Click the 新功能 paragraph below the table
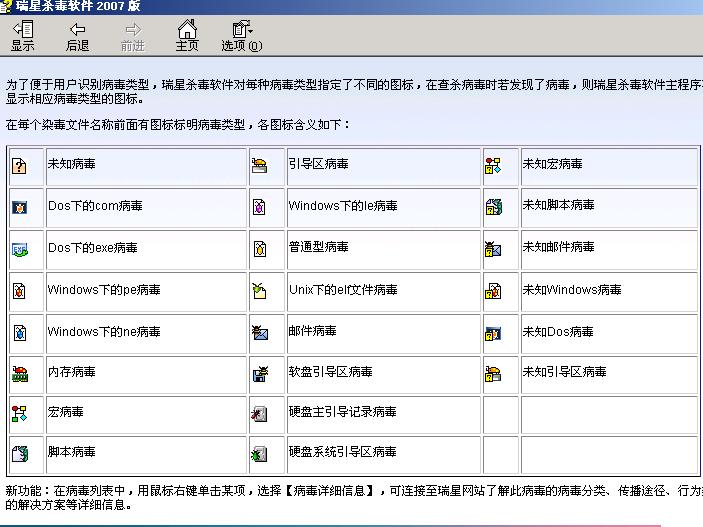Screen dimensions: 703x527 [x=354, y=497]
